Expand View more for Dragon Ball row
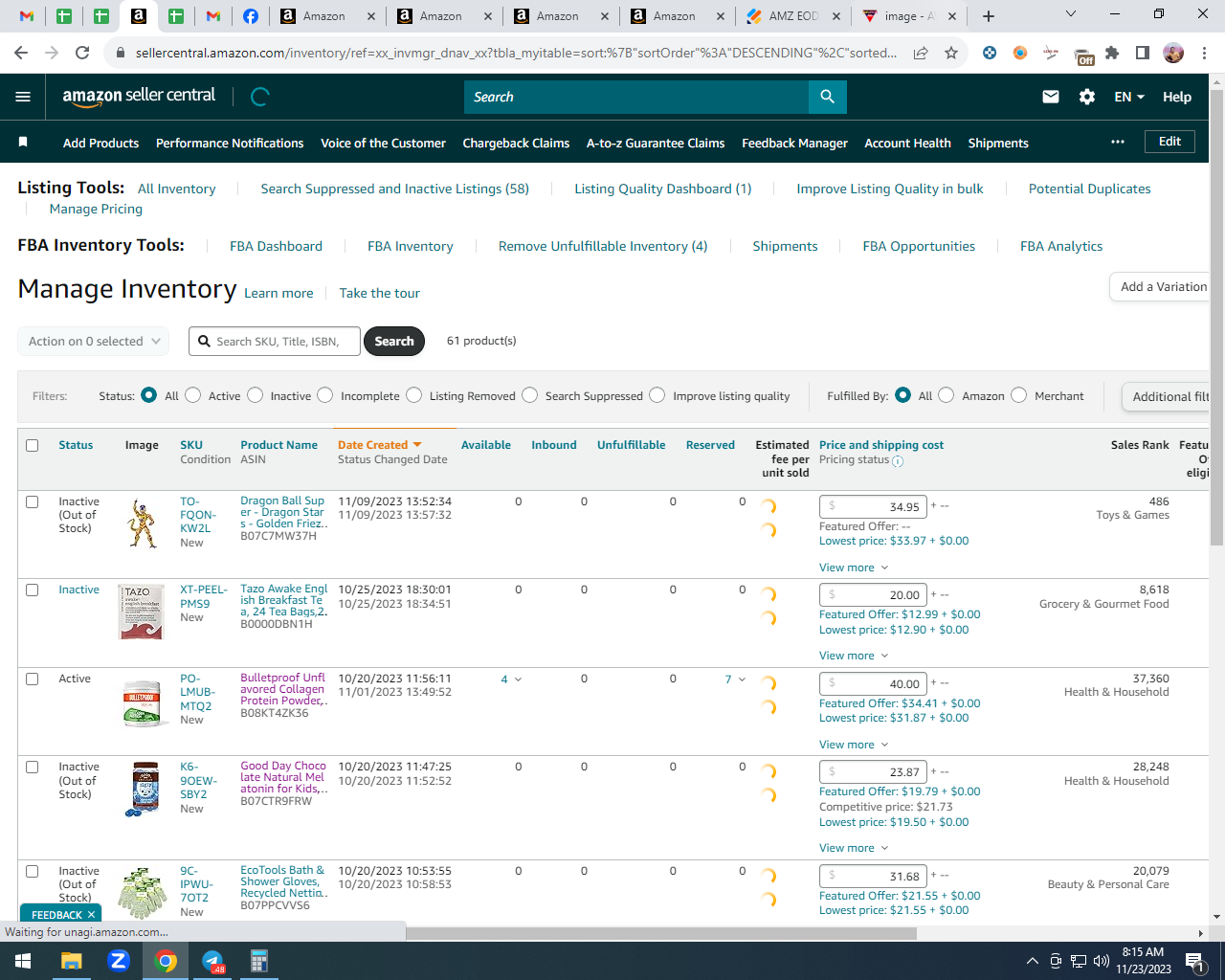This screenshot has height=980, width=1225. 854,568
